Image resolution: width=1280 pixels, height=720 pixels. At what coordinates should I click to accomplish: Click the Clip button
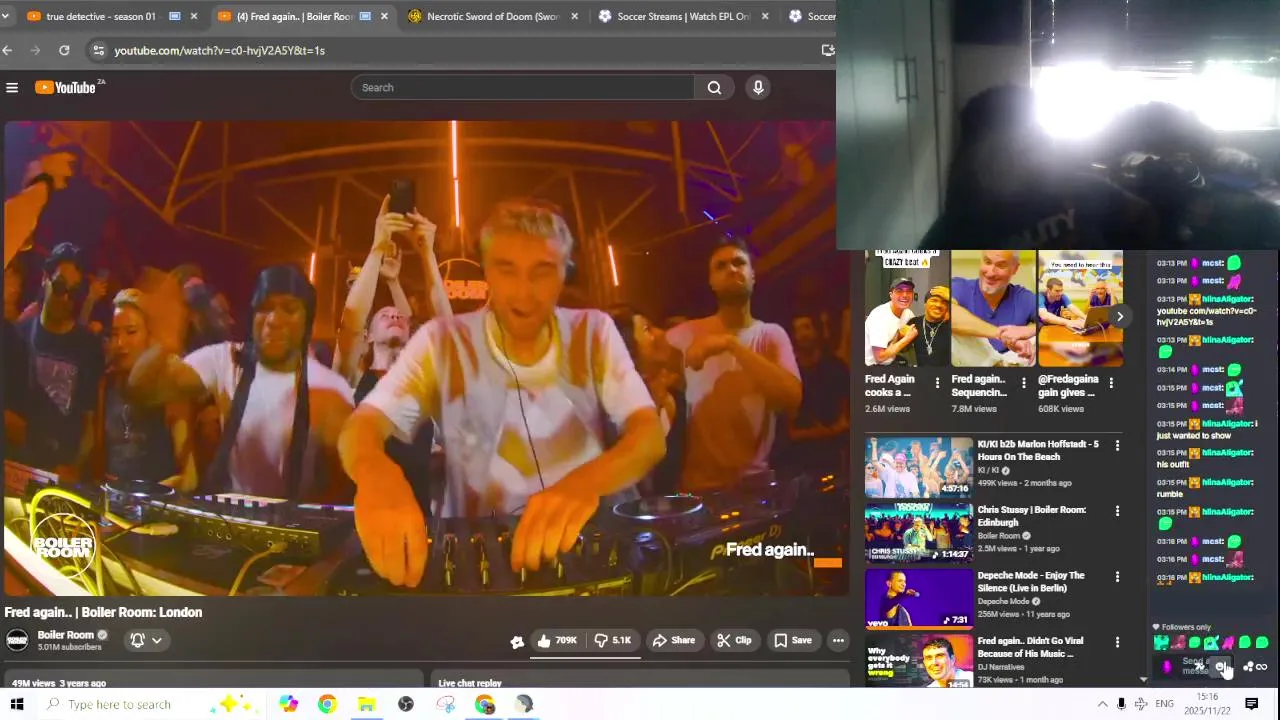(734, 640)
